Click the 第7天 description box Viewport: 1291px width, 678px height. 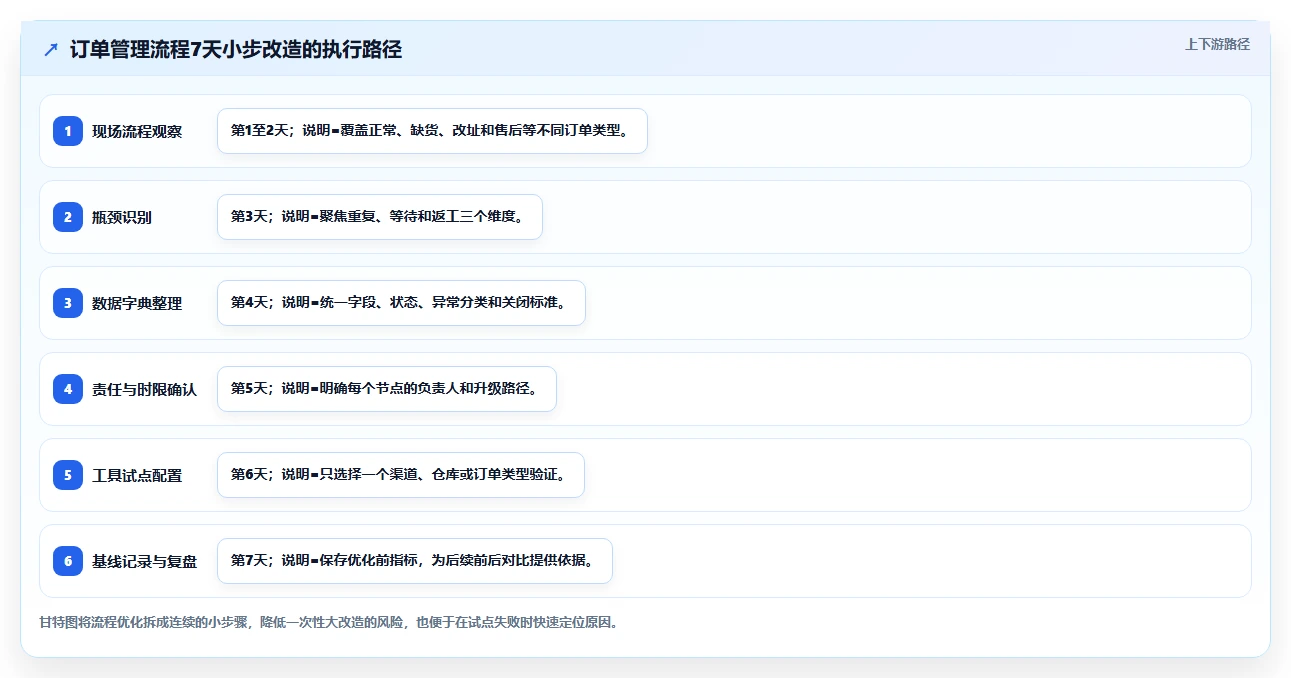click(415, 561)
